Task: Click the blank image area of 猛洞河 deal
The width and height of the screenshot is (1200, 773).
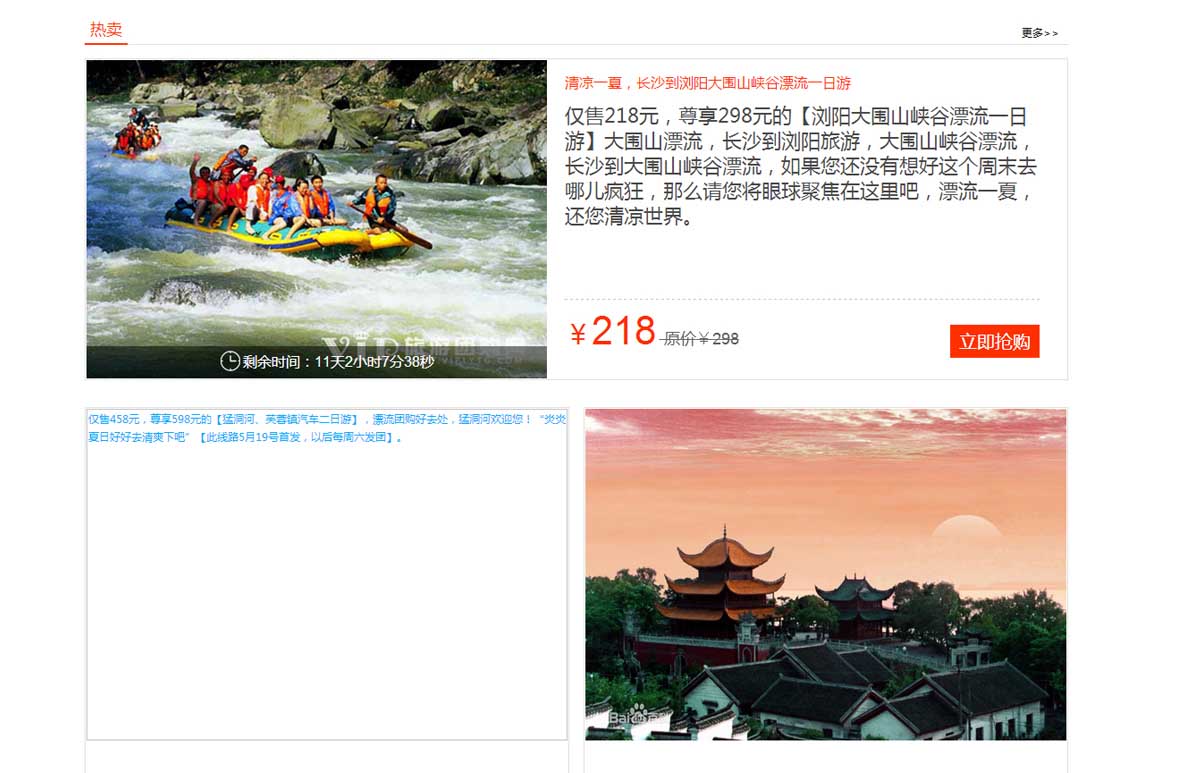Action: coord(327,595)
